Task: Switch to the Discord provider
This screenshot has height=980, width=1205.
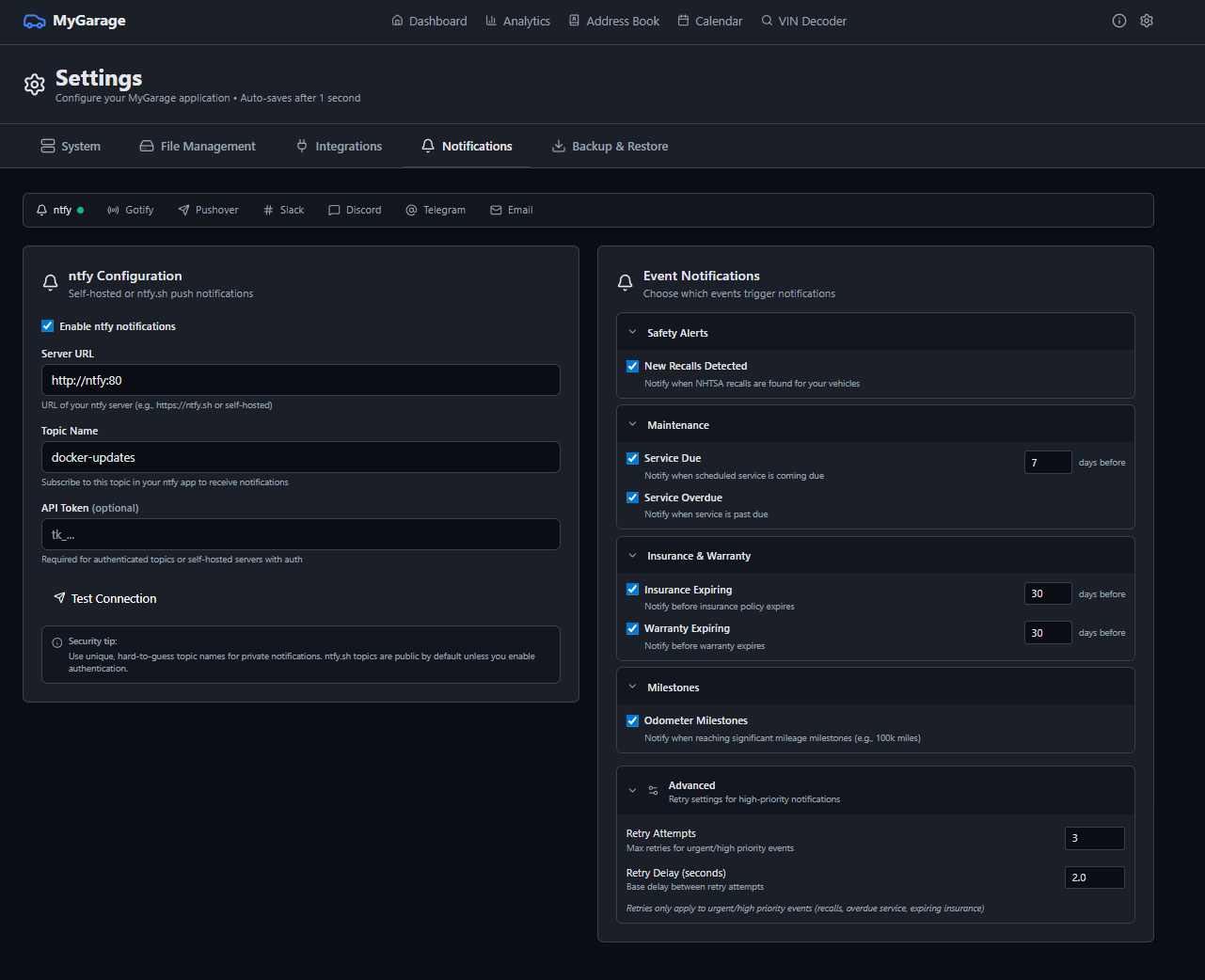Action: pyautogui.click(x=355, y=210)
